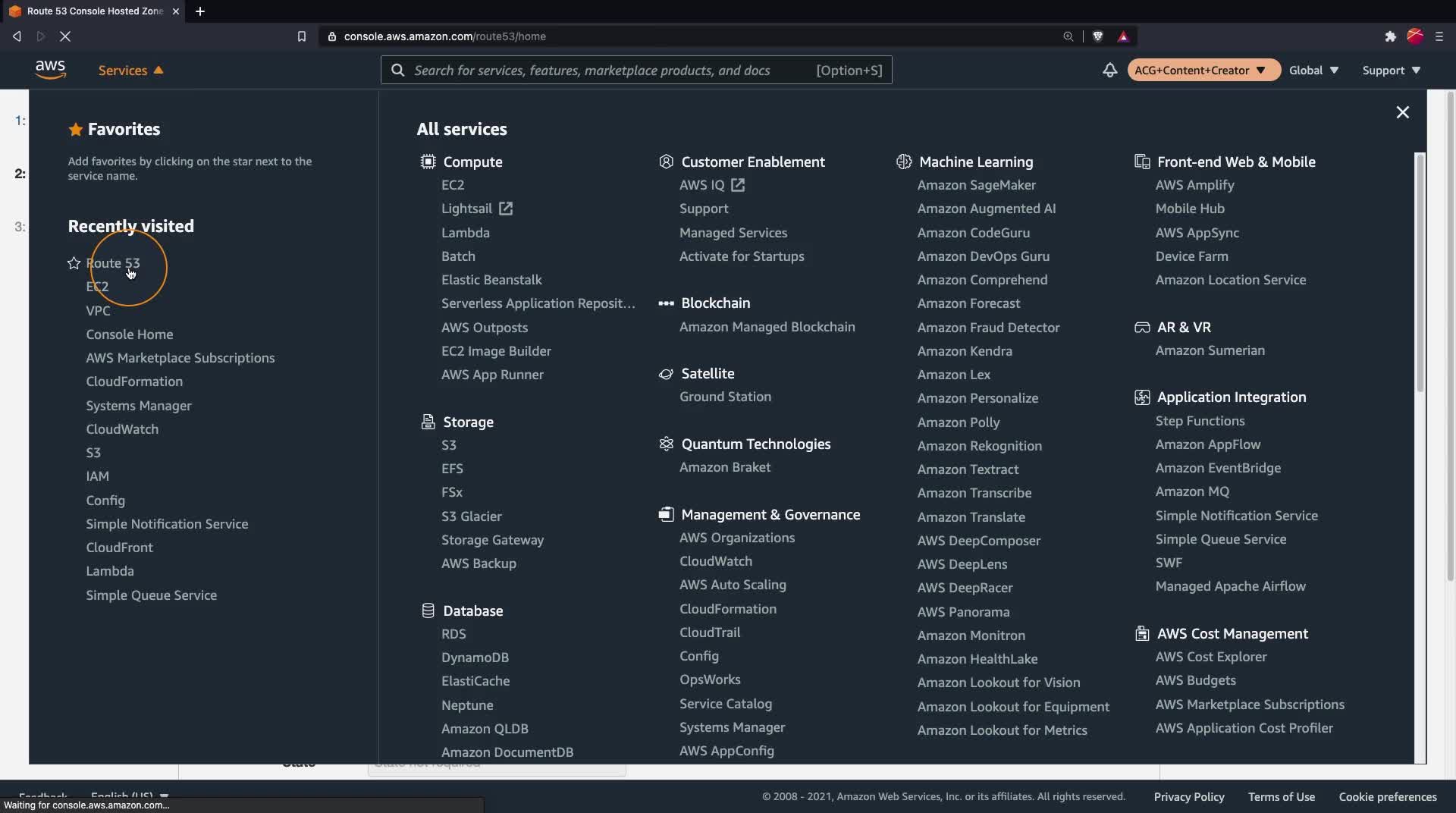Open DynamoDB under Database
This screenshot has width=1456, height=813.
(x=475, y=658)
